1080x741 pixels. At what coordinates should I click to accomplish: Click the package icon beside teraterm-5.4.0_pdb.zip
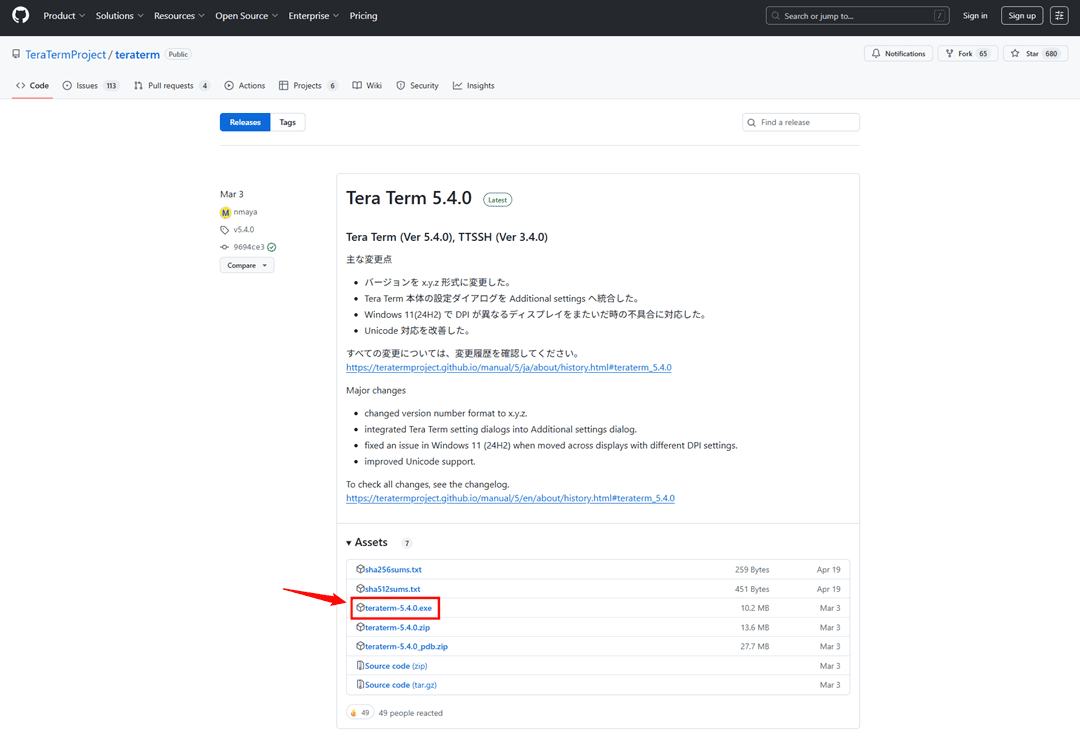(x=360, y=646)
